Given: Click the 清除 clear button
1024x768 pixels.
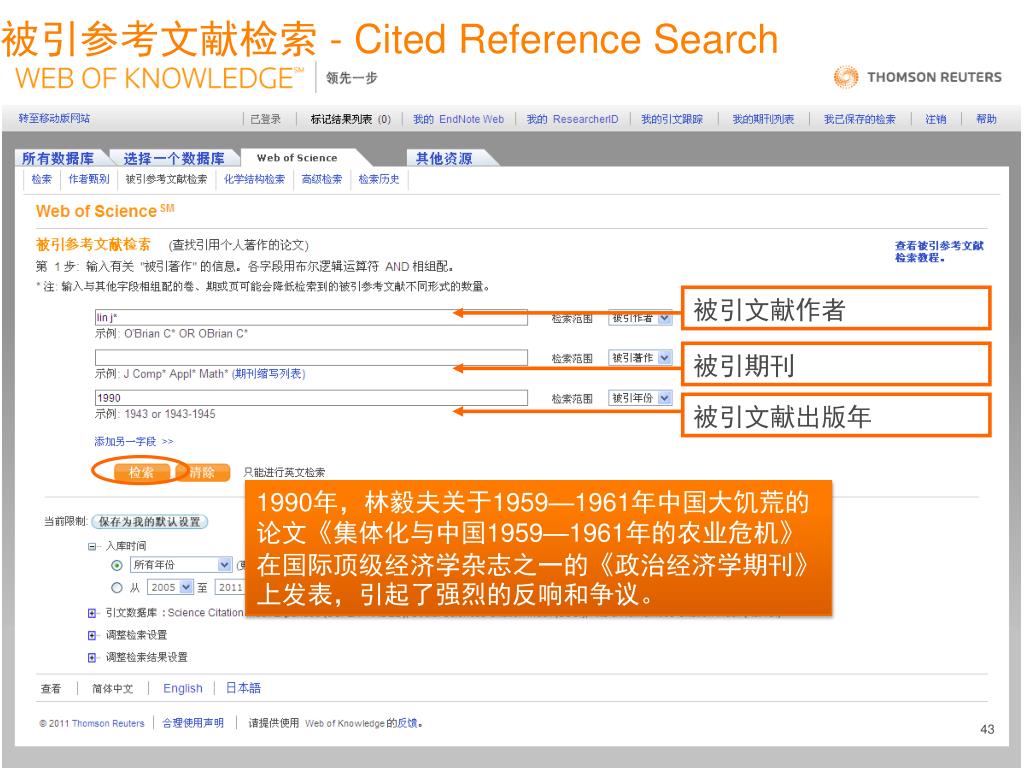Looking at the screenshot, I should click(202, 472).
